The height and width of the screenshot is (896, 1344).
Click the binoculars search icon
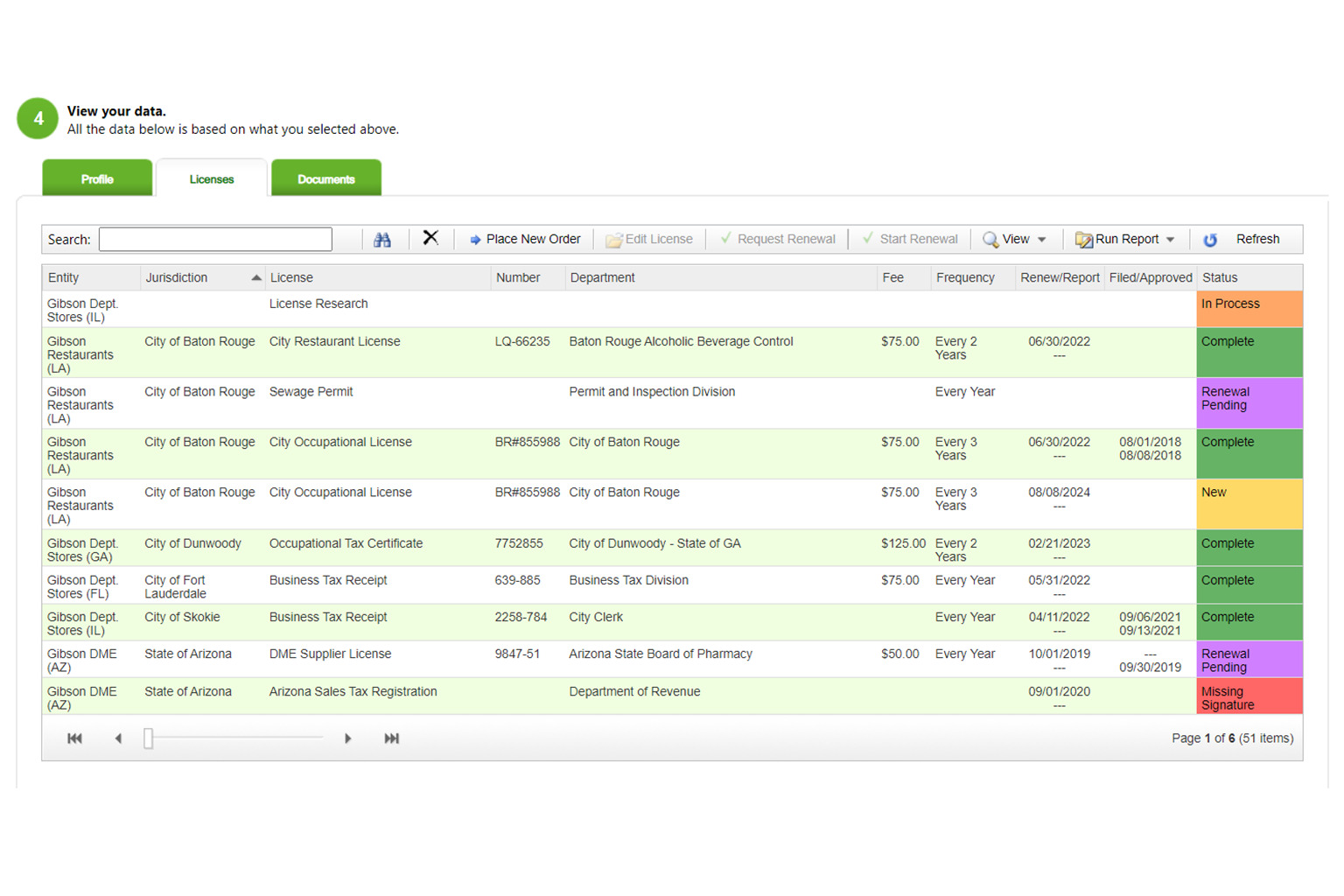point(382,239)
